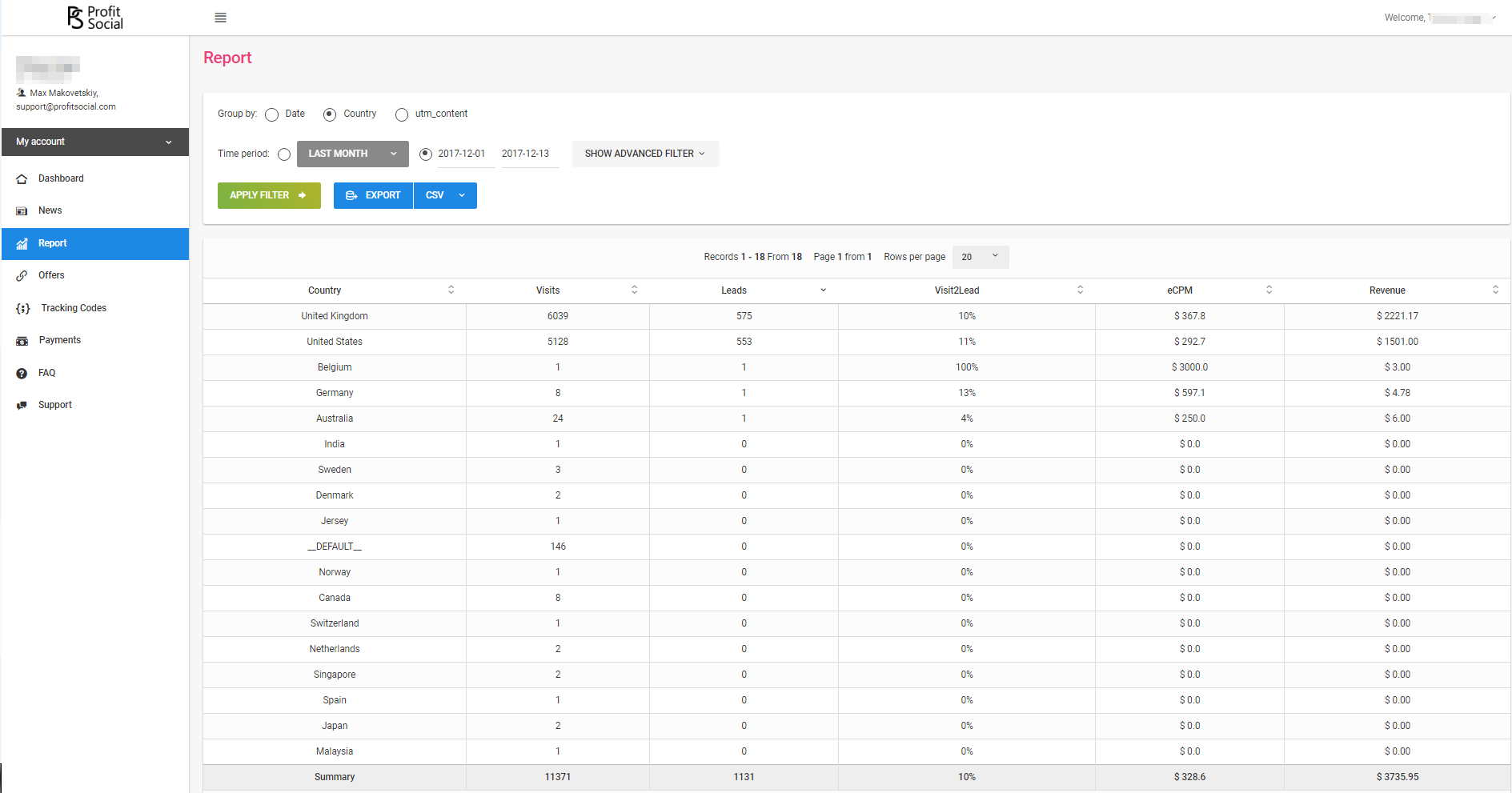Open the Last Month period dropdown

[352, 154]
